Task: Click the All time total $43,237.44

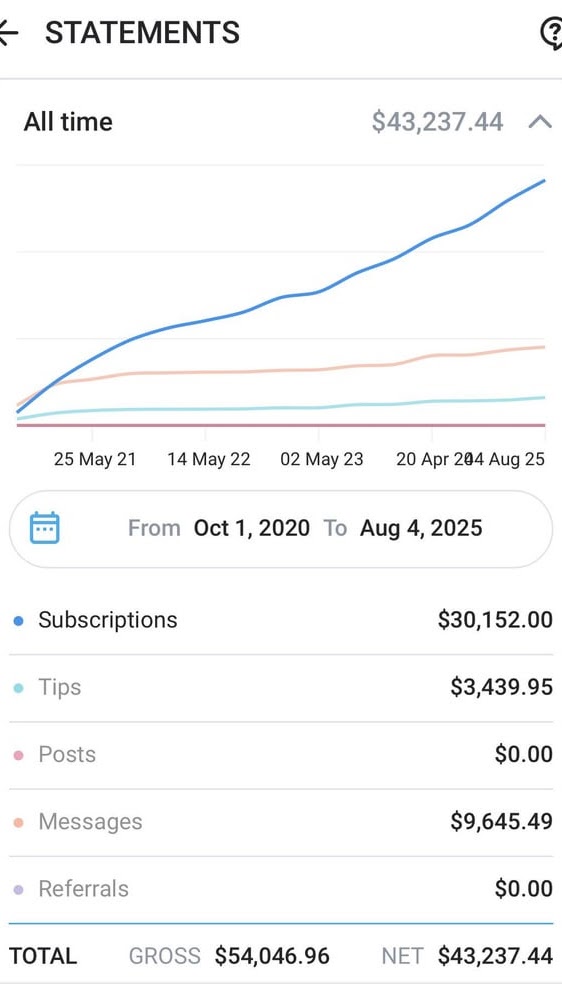Action: 437,122
